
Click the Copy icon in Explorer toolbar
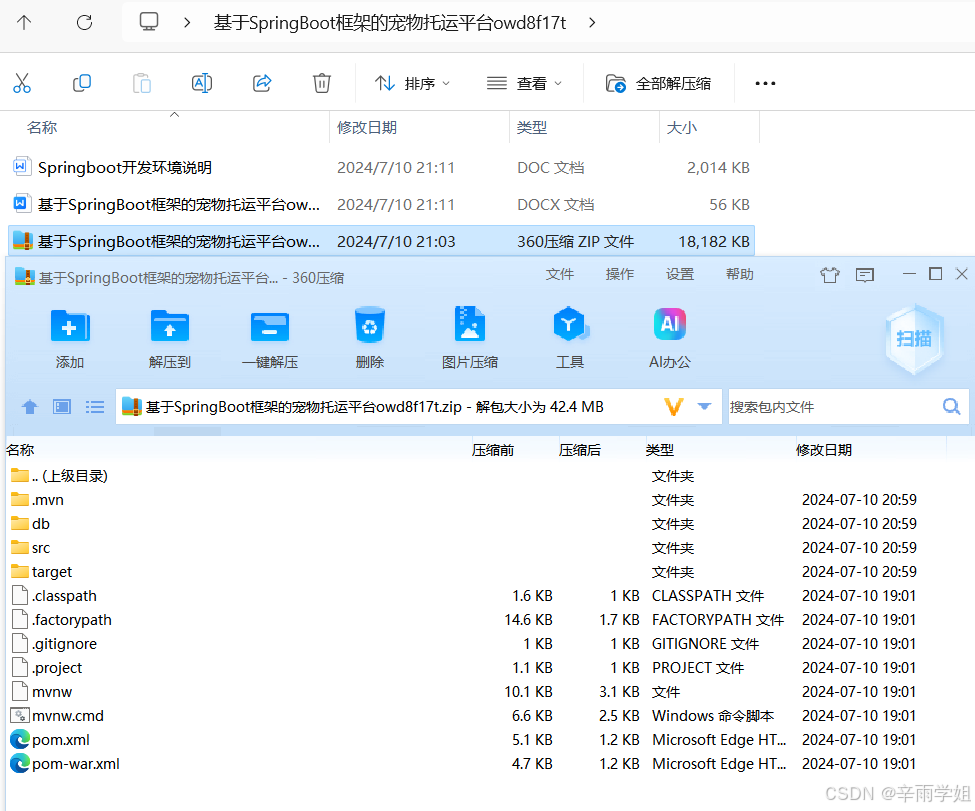(x=81, y=83)
